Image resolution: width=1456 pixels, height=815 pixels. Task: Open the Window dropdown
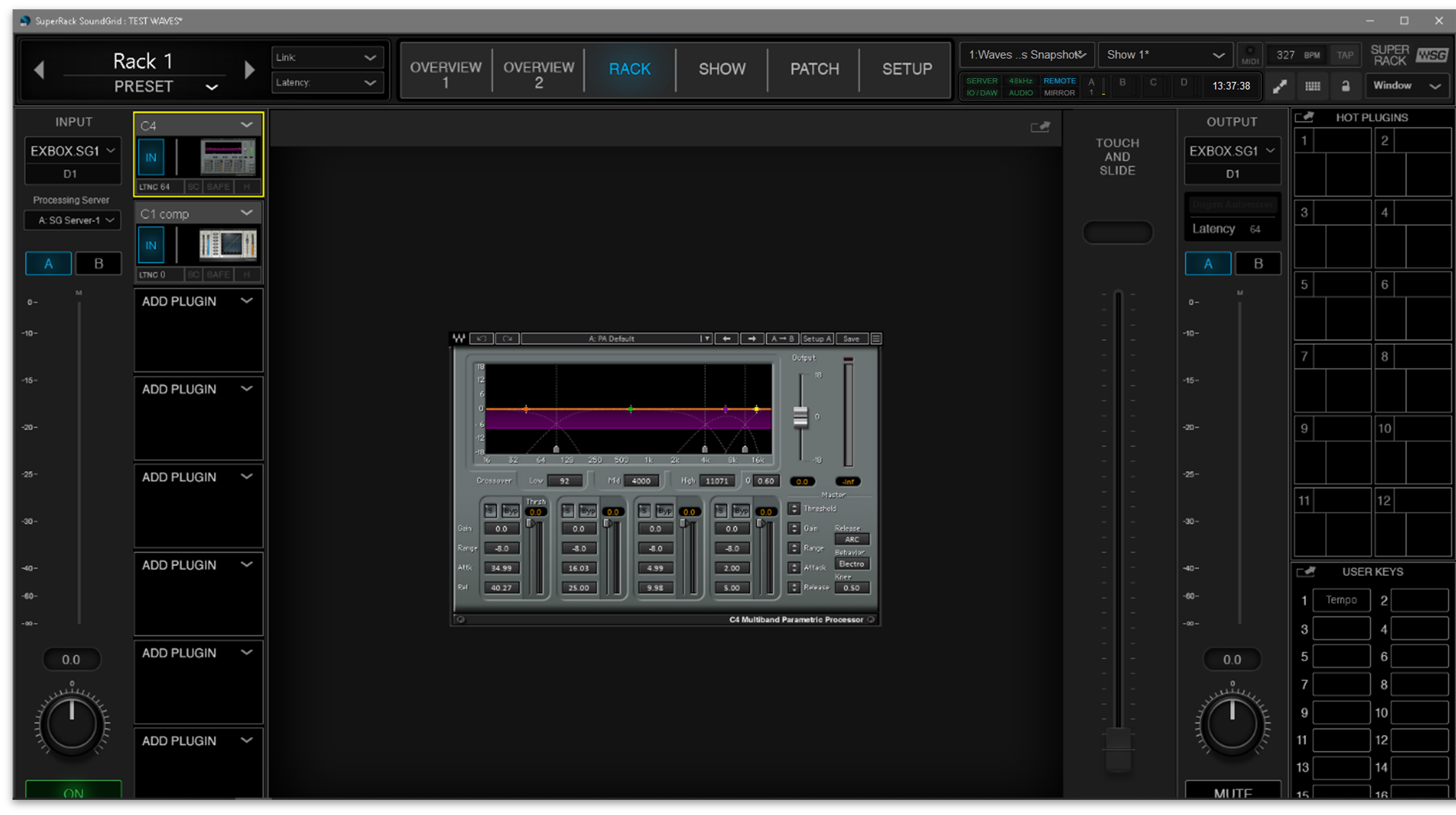tap(1406, 86)
